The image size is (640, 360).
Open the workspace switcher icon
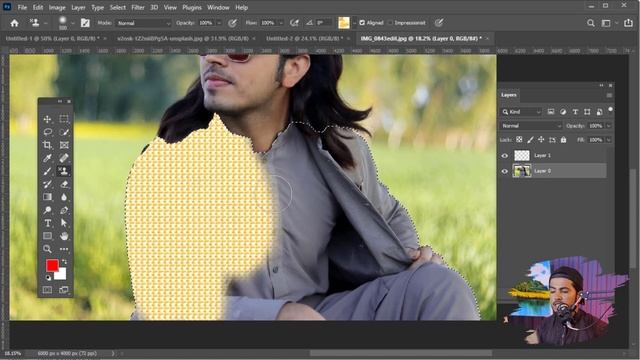[606, 23]
